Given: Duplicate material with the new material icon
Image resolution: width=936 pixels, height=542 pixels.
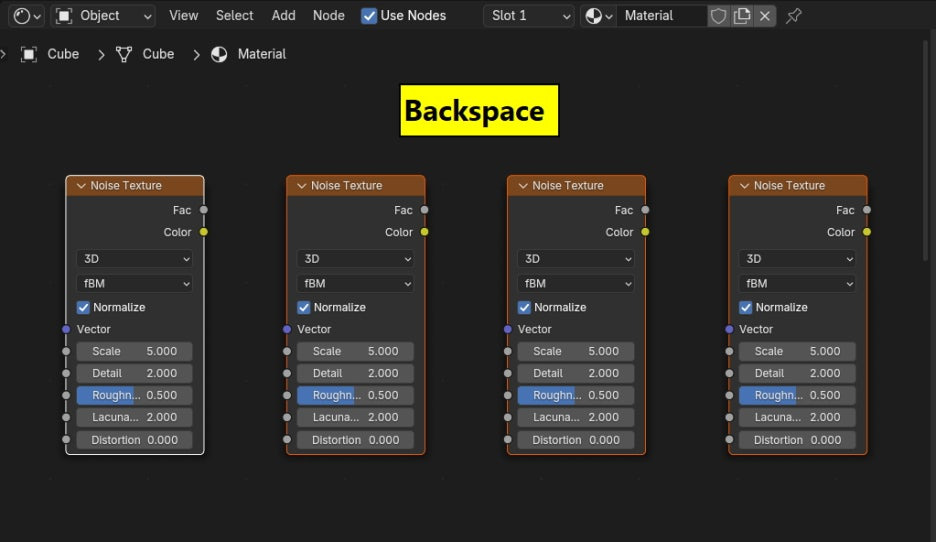Looking at the screenshot, I should pos(741,16).
